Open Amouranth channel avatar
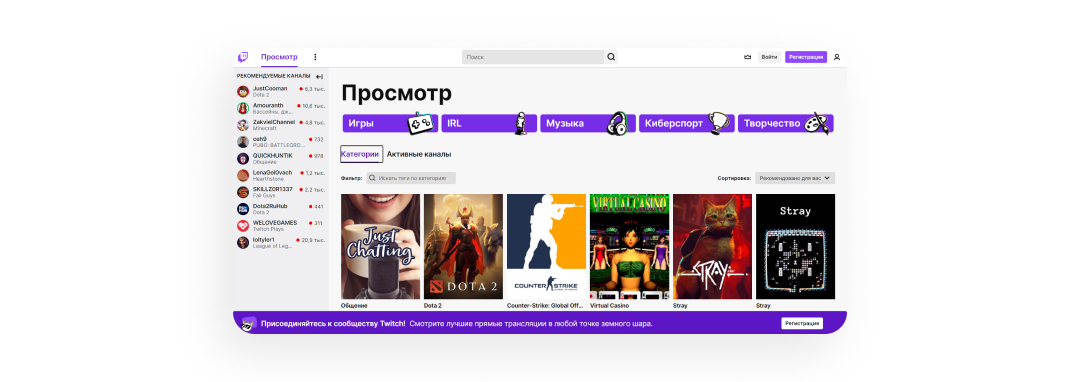 click(243, 108)
